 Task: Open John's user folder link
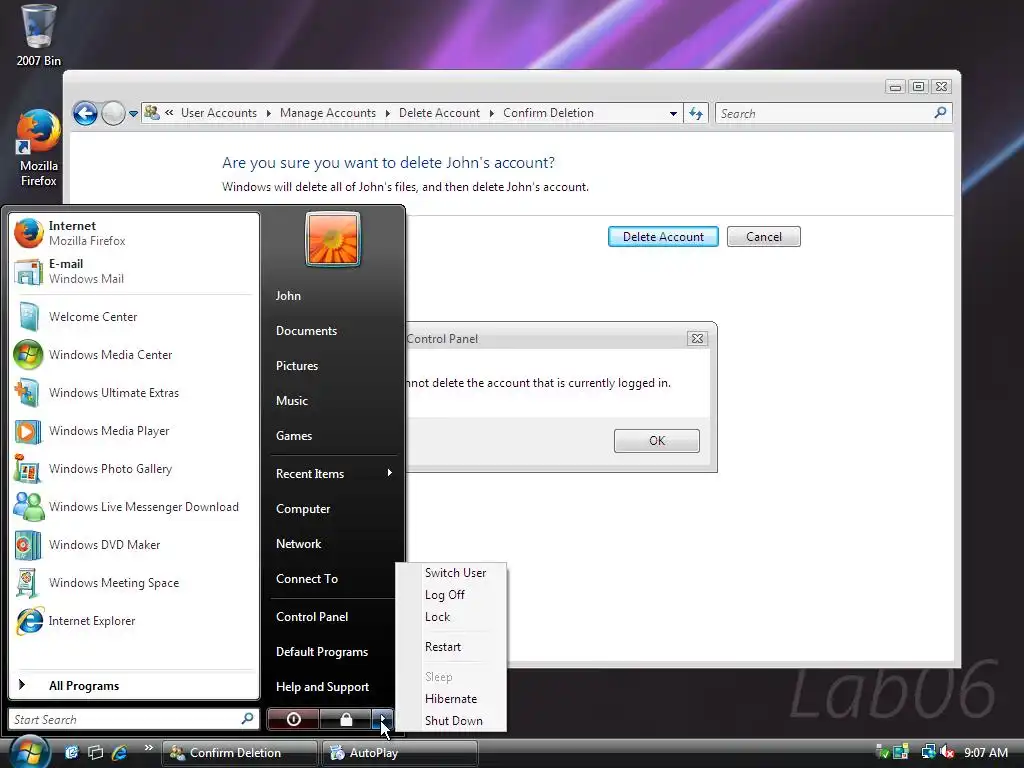coord(334,296)
